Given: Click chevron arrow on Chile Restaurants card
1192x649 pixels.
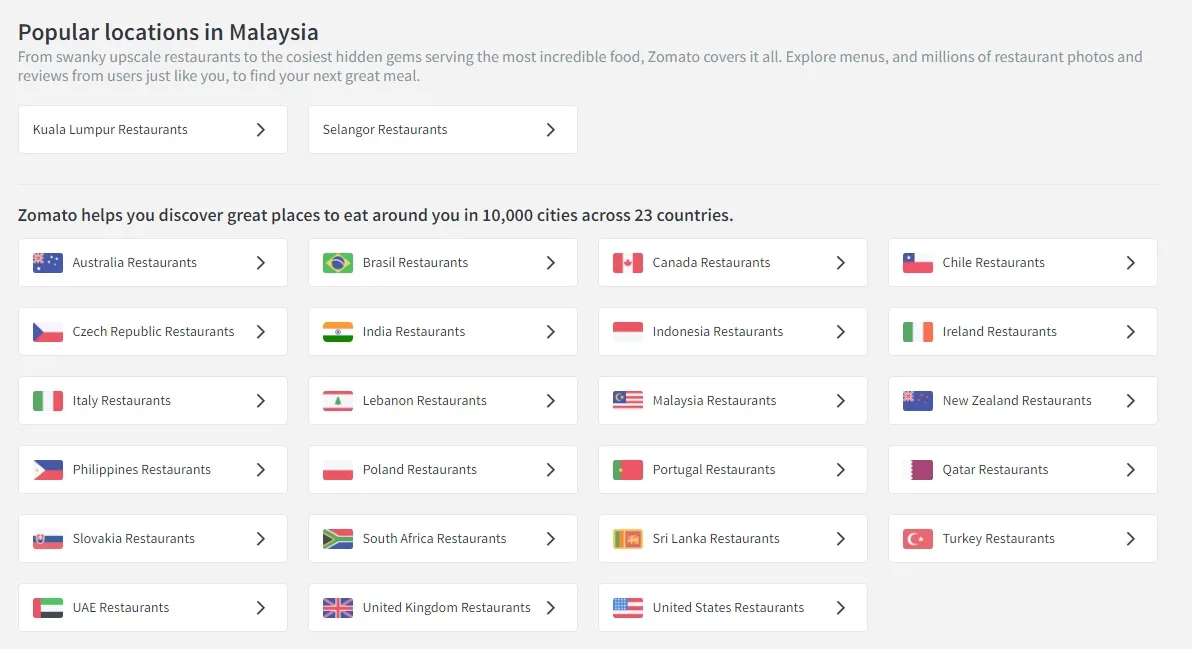Looking at the screenshot, I should click(x=1130, y=263).
